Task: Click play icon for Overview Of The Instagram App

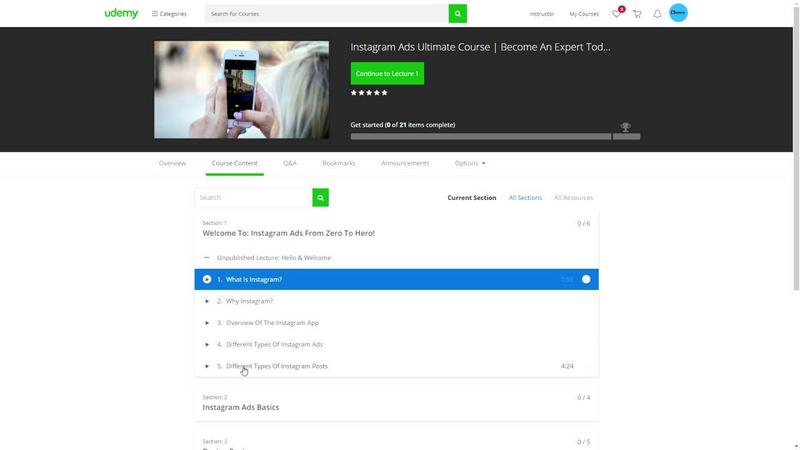Action: point(207,323)
